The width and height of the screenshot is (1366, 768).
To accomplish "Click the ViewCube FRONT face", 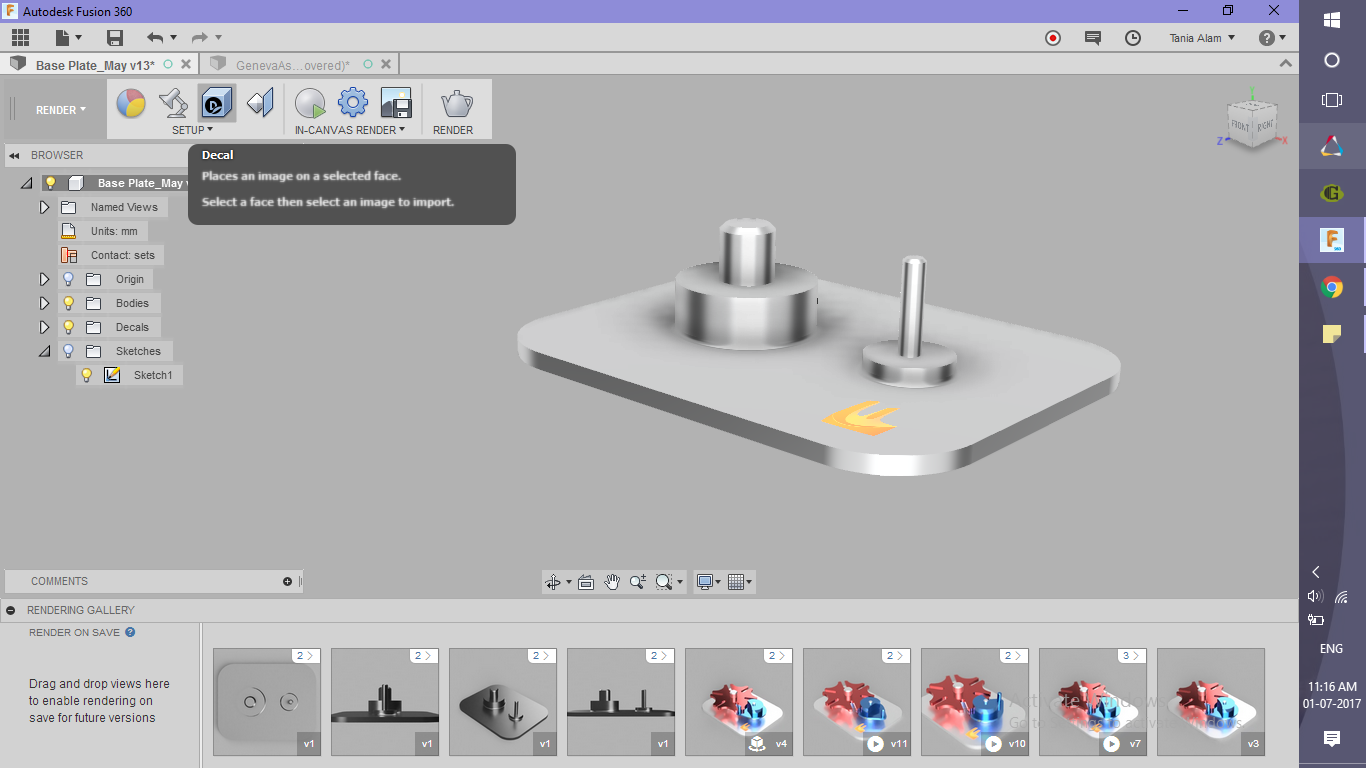I will 1240,127.
